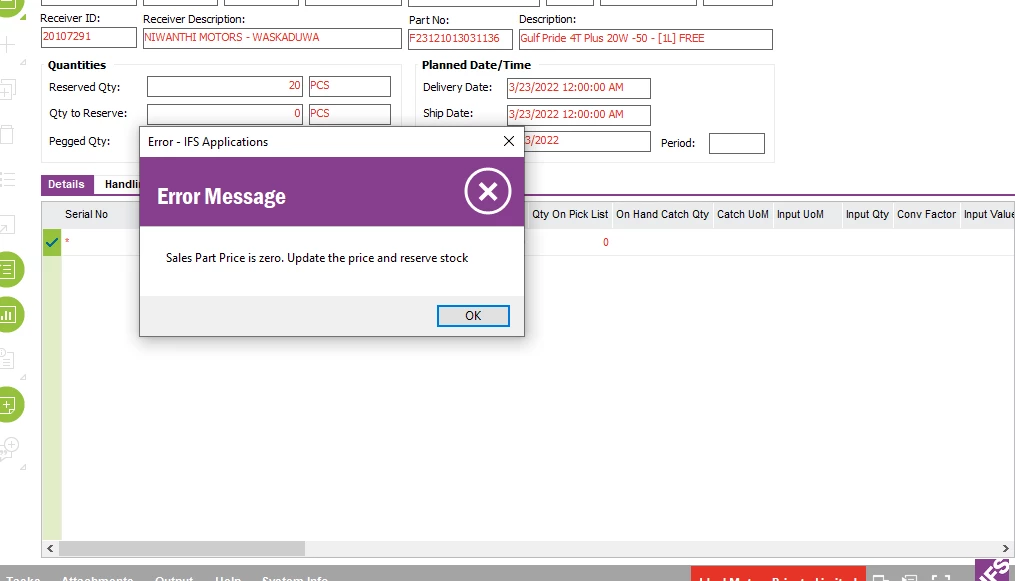The image size is (1015, 581).
Task: Click the Qty On Pick List cell showing 0
Action: click(570, 243)
